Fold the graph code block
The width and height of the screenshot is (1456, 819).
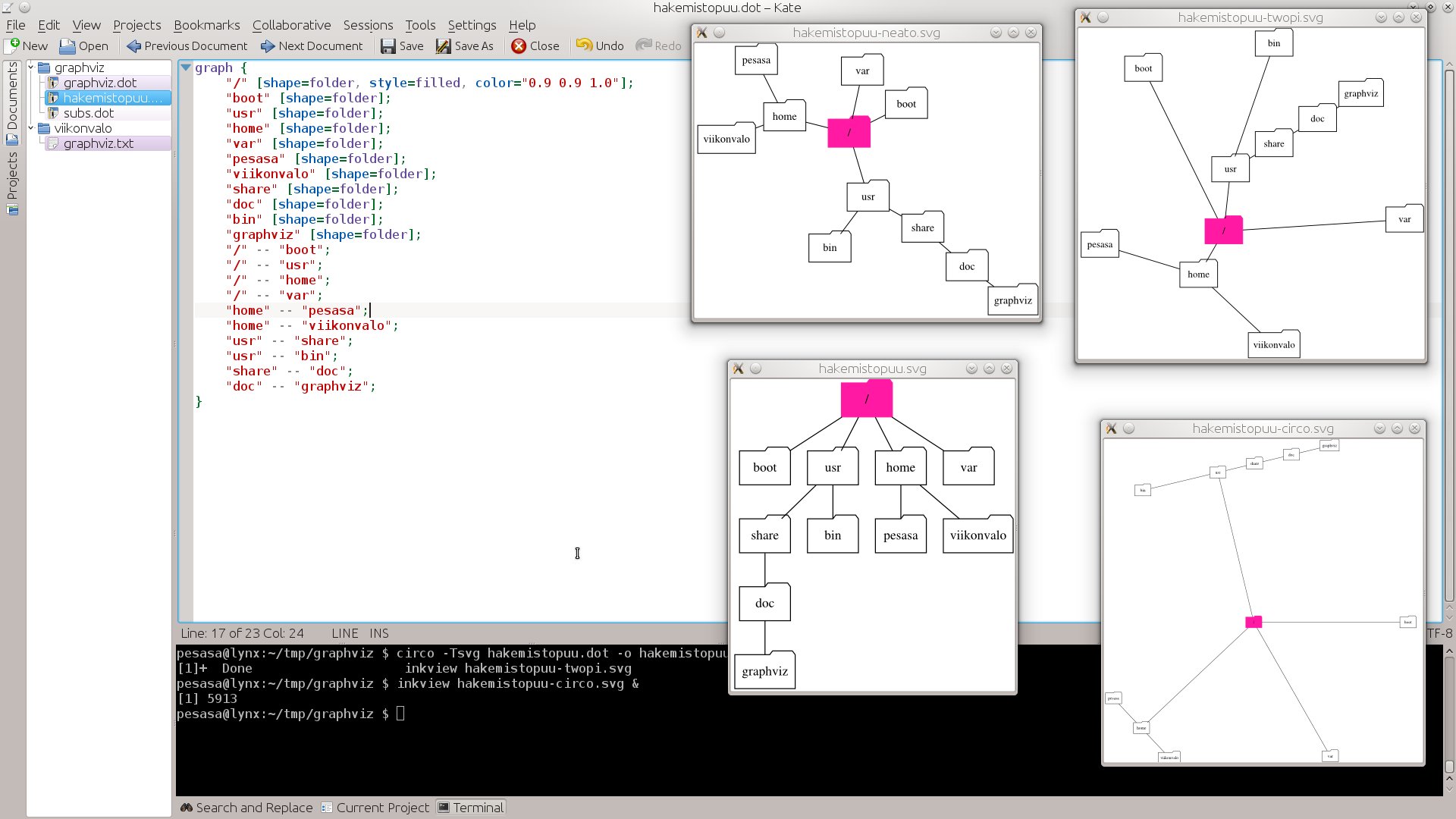pos(186,67)
